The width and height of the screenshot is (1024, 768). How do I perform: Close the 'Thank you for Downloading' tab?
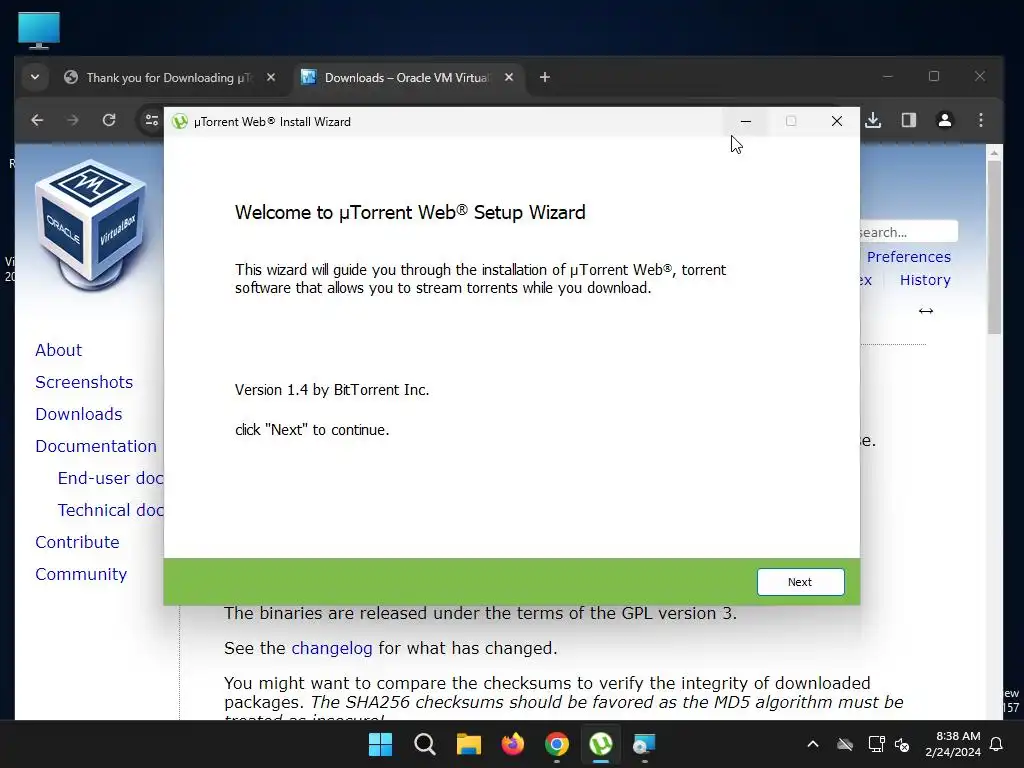tap(271, 78)
